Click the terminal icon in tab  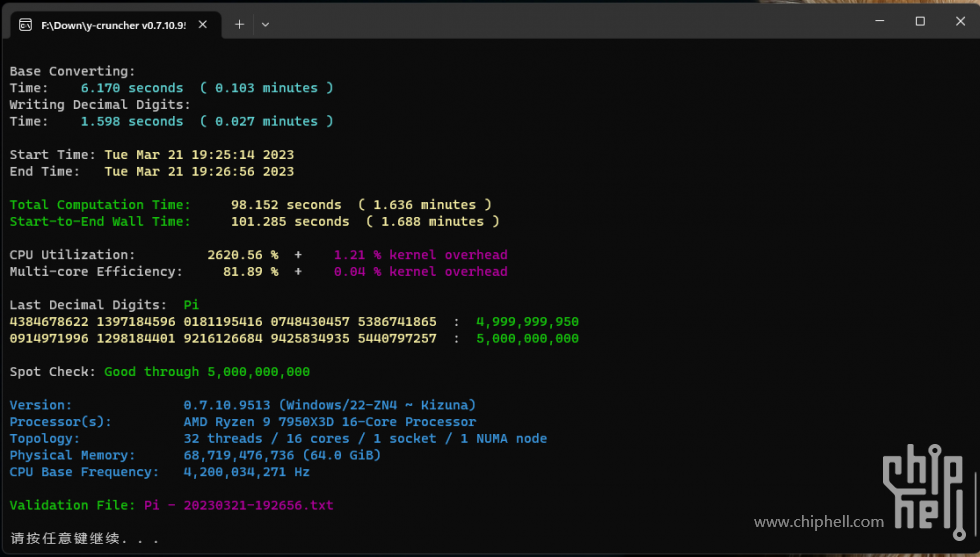tap(26, 25)
